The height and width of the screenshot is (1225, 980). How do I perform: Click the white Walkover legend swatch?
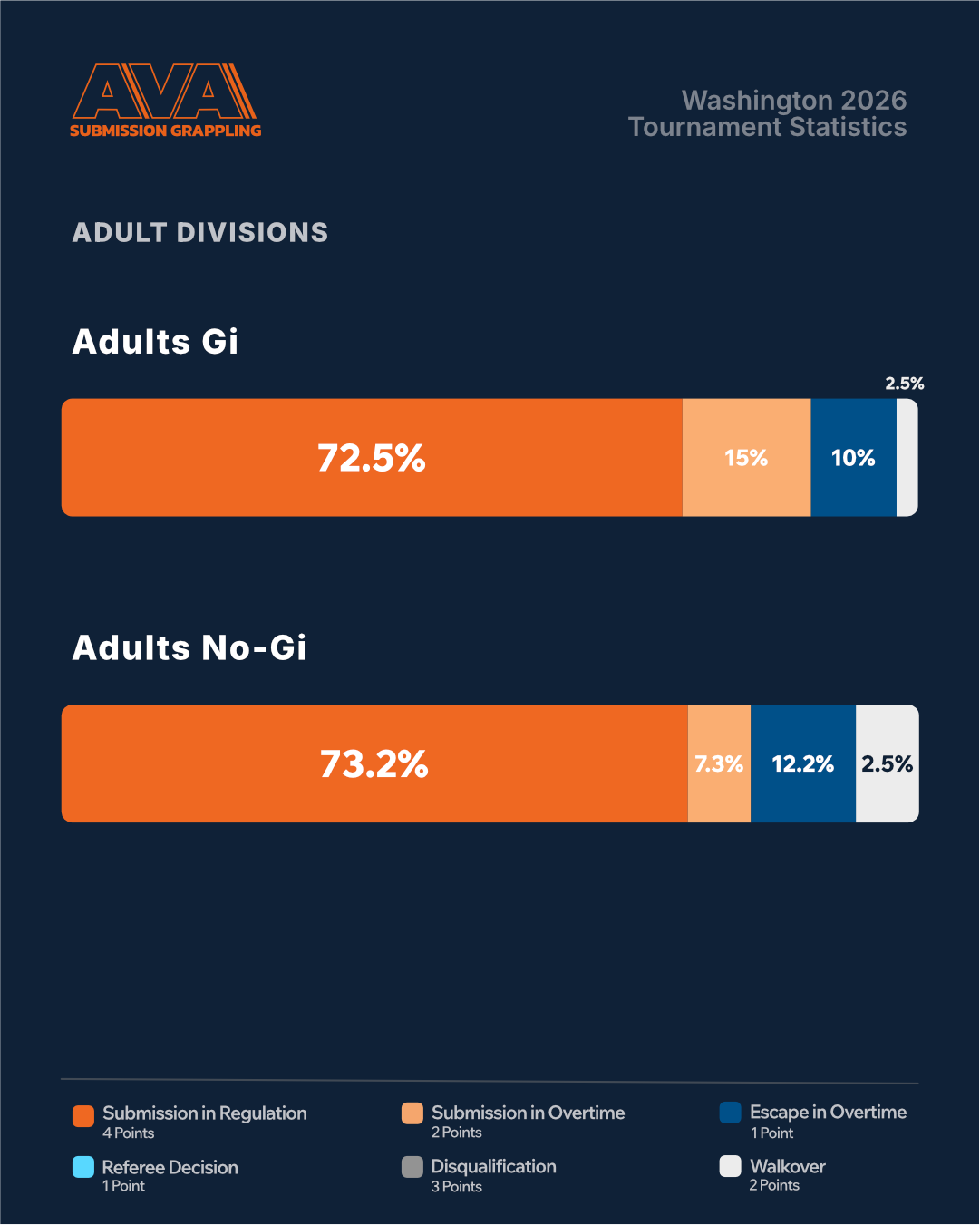(x=731, y=1166)
